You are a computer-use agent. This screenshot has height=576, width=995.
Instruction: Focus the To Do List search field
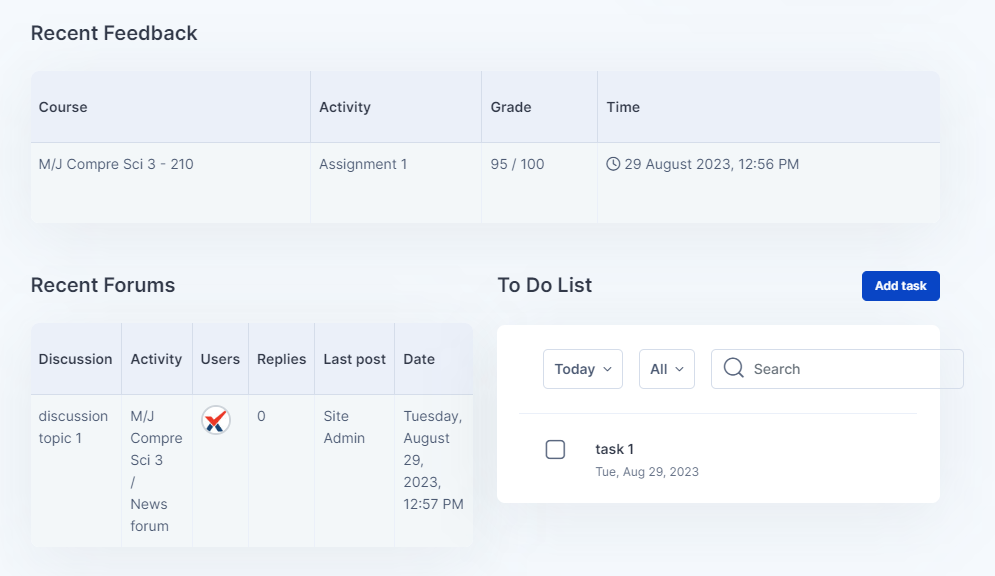(x=850, y=369)
